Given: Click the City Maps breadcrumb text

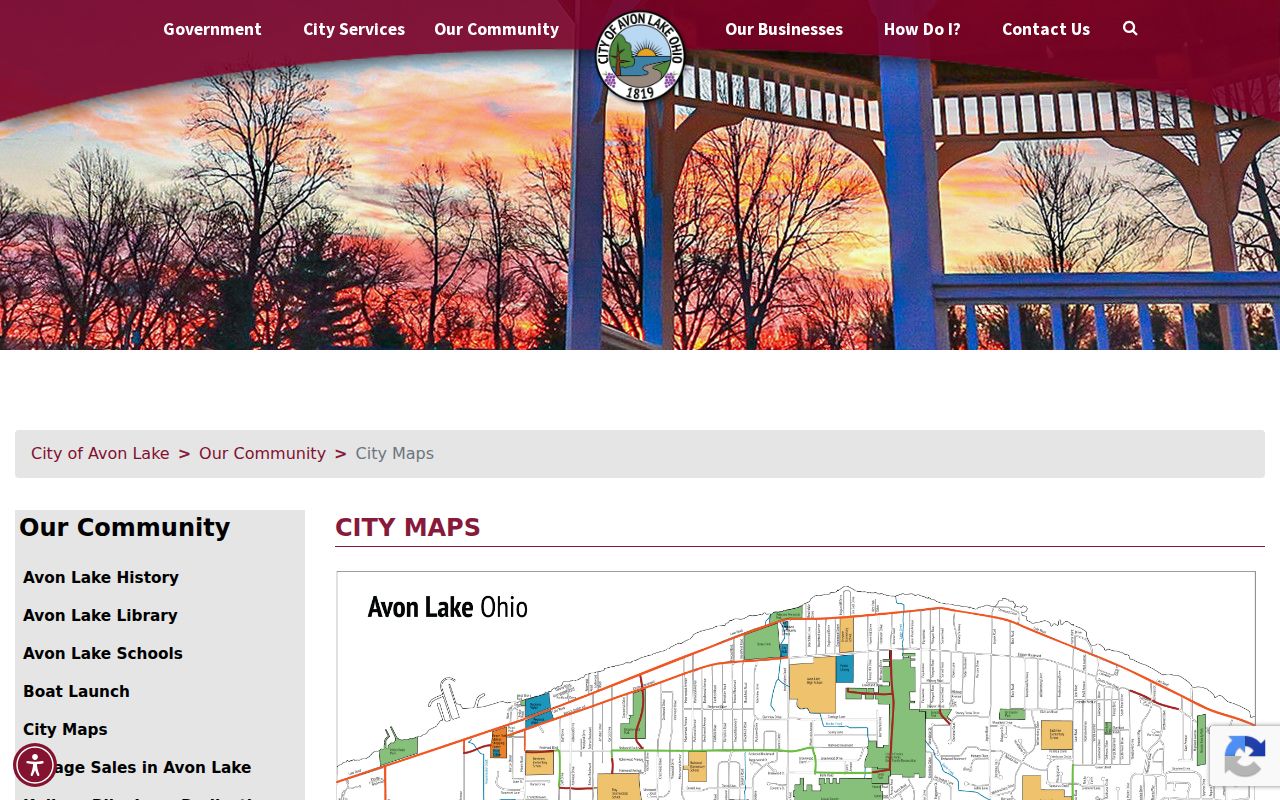Looking at the screenshot, I should coord(395,453).
